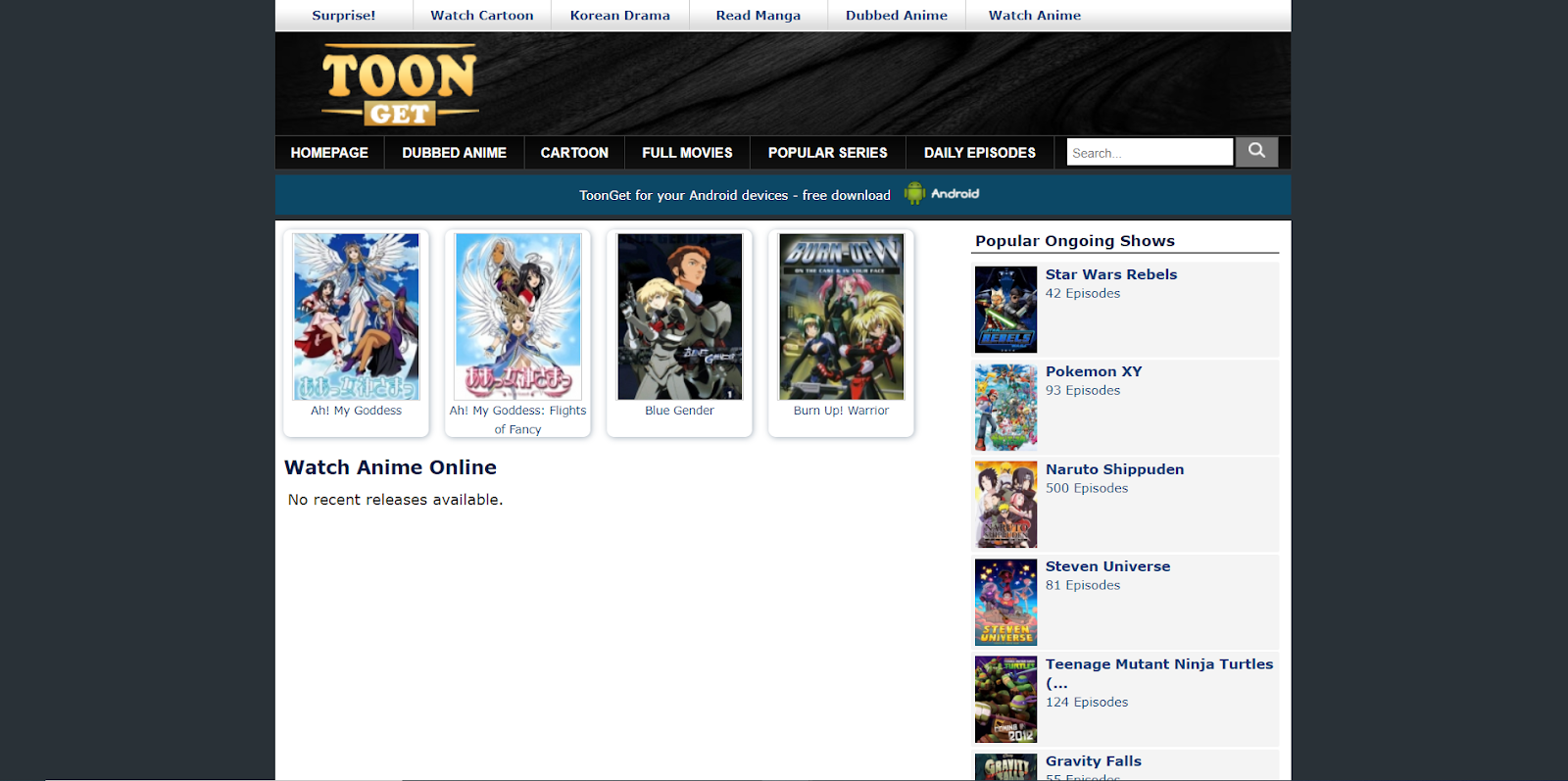Screen dimensions: 1568x781
Task: Open Star Wars Rebels show link
Action: tap(1111, 274)
